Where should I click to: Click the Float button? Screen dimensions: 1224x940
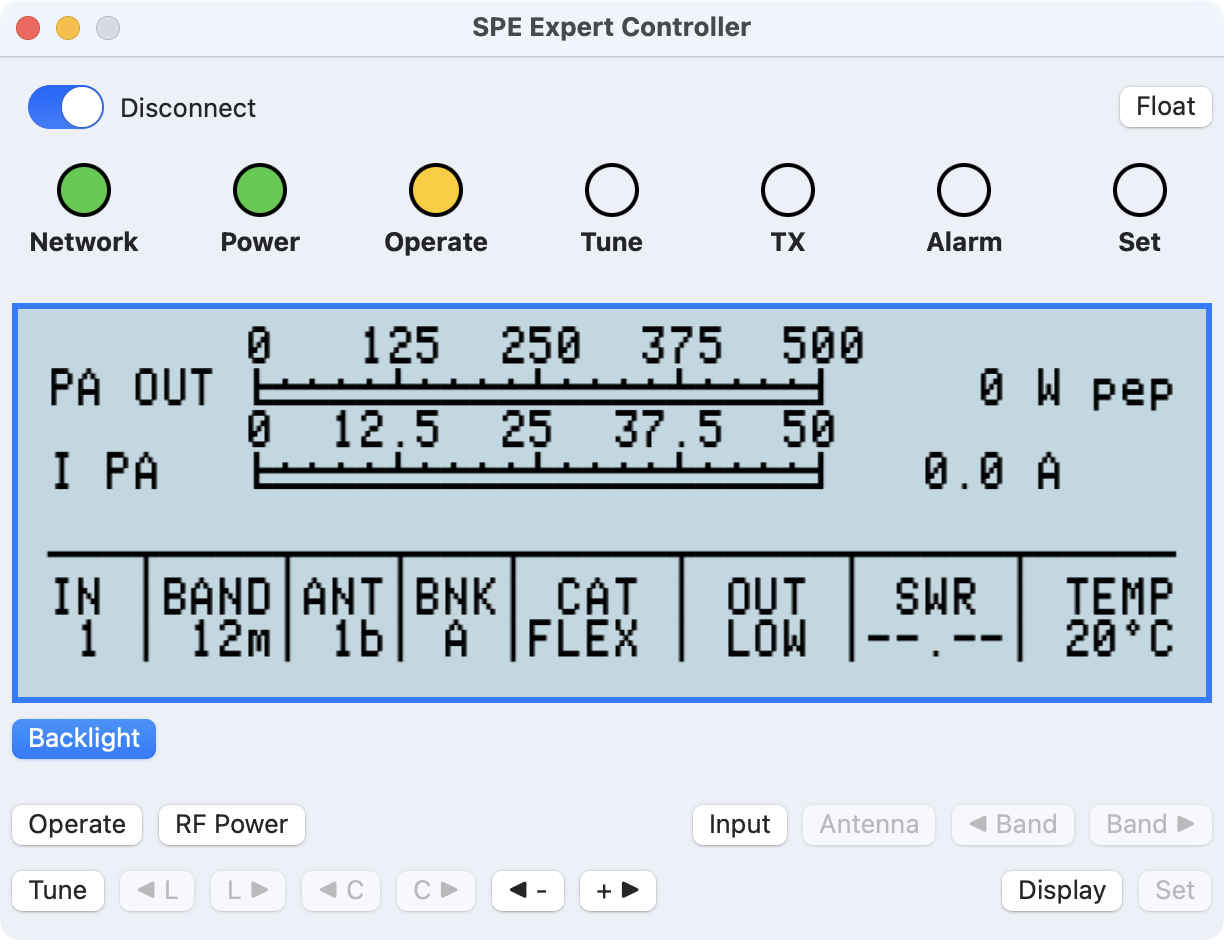click(x=1165, y=107)
